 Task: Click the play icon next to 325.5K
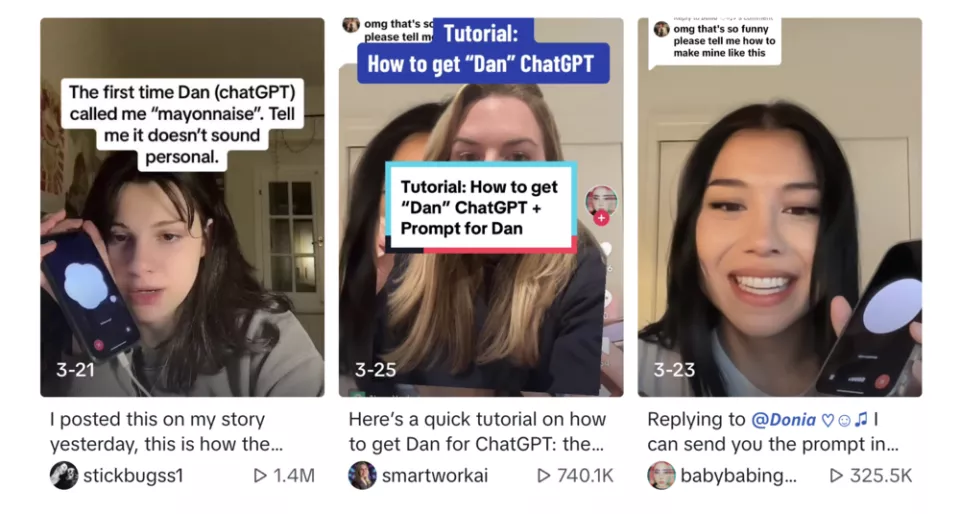[836, 475]
